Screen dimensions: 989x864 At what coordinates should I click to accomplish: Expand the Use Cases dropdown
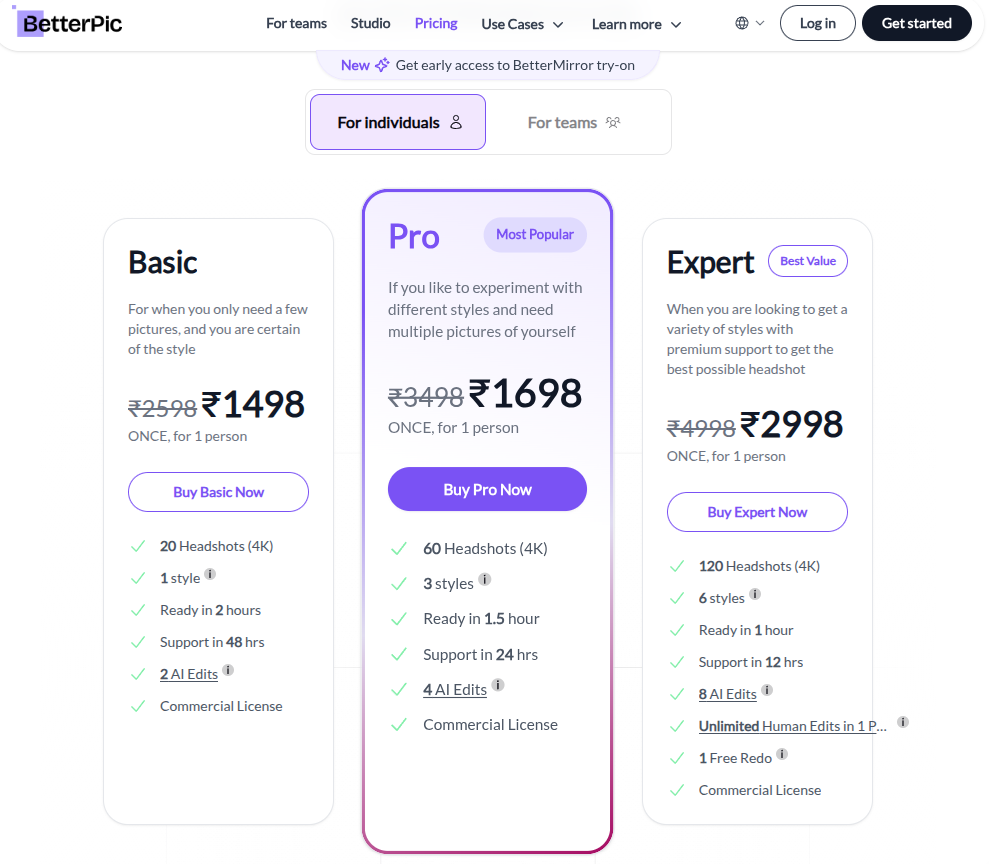522,23
